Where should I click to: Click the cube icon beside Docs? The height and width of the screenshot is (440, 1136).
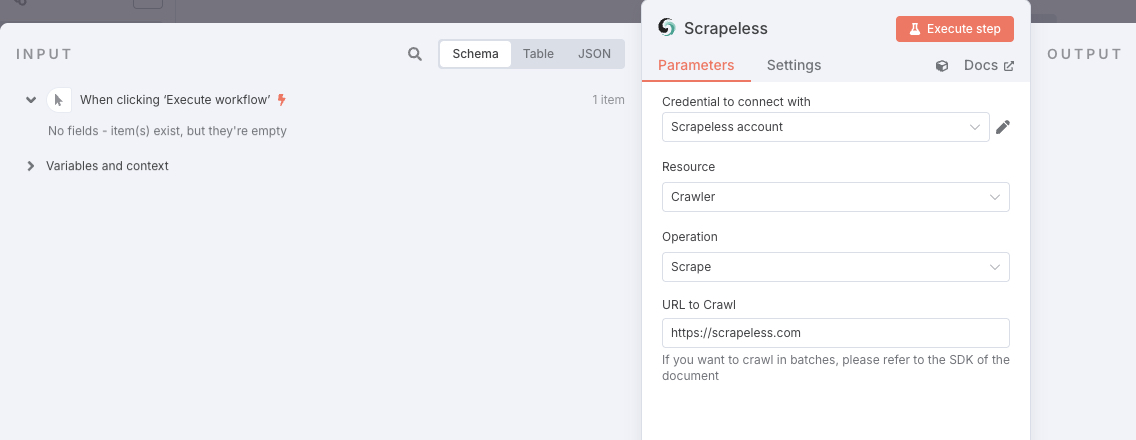point(942,66)
